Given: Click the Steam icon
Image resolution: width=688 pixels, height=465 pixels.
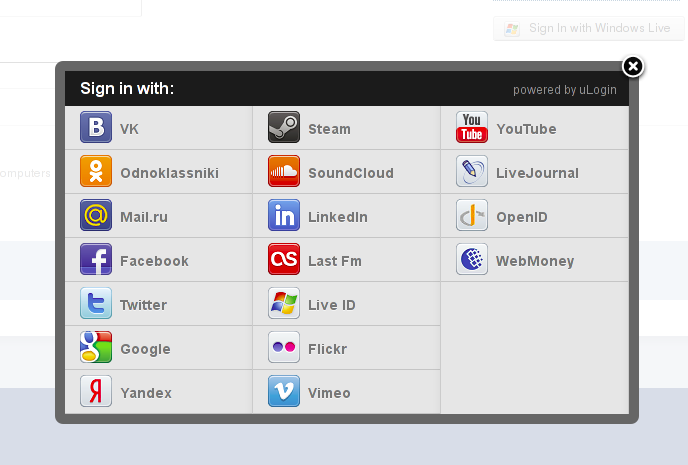Looking at the screenshot, I should [x=284, y=128].
